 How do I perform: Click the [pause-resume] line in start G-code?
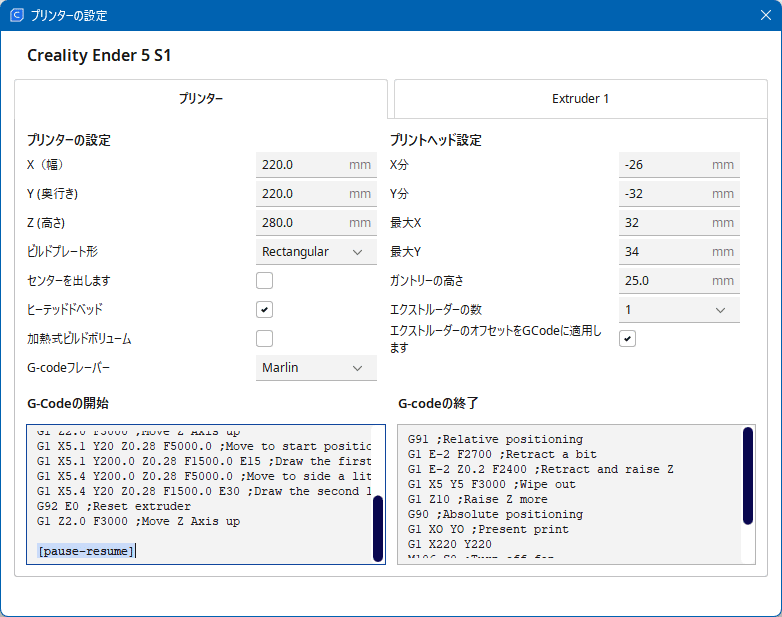(x=86, y=551)
